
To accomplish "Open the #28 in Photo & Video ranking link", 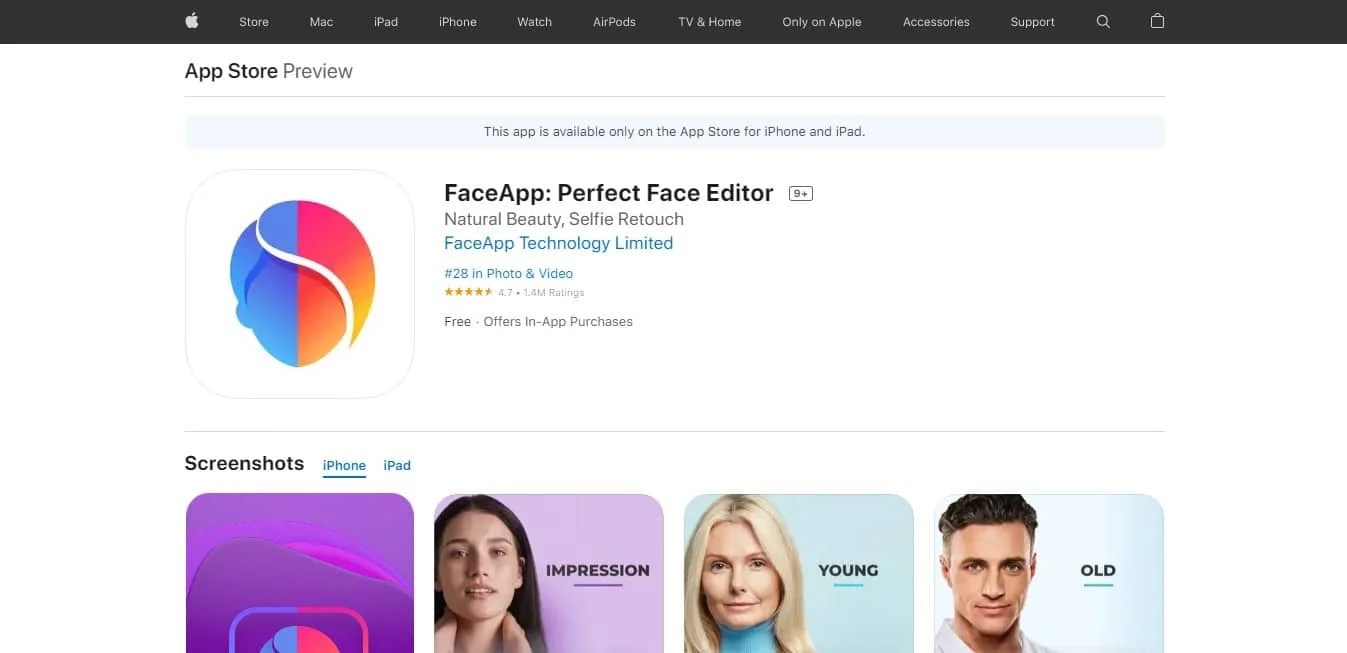I will pos(508,273).
